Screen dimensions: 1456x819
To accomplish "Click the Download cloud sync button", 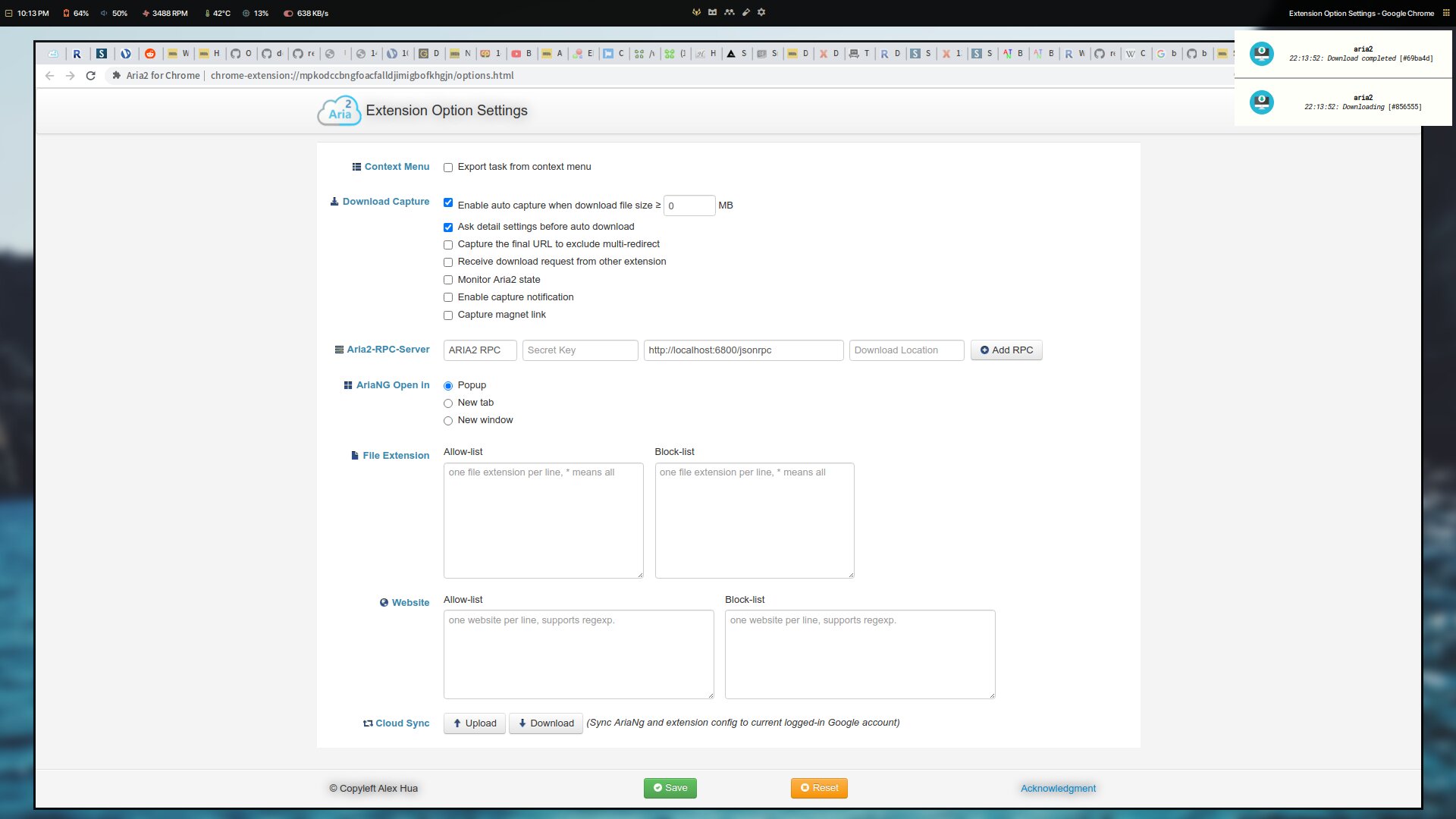I will coord(546,723).
